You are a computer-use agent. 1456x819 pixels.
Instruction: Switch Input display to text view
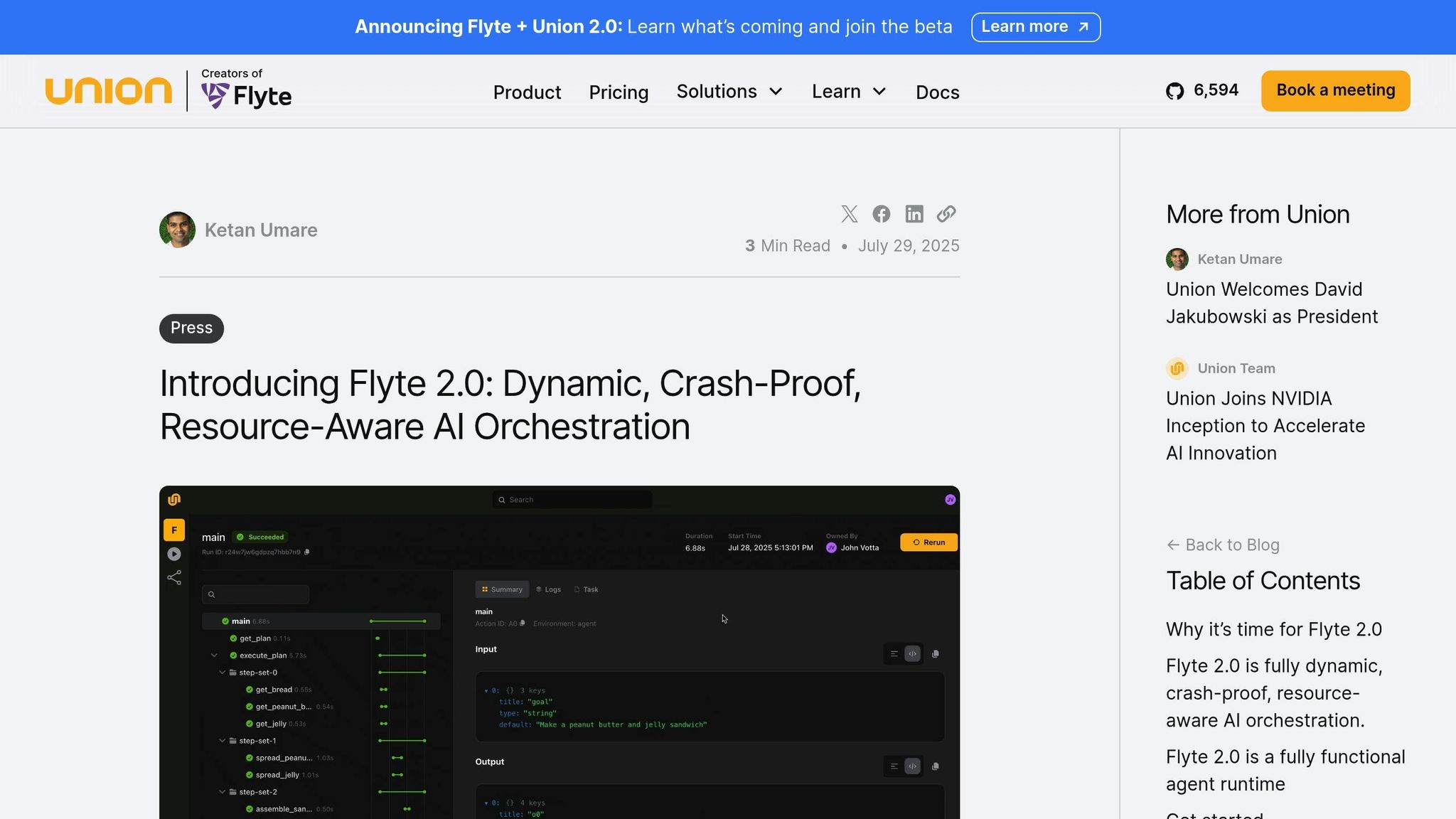tap(894, 653)
